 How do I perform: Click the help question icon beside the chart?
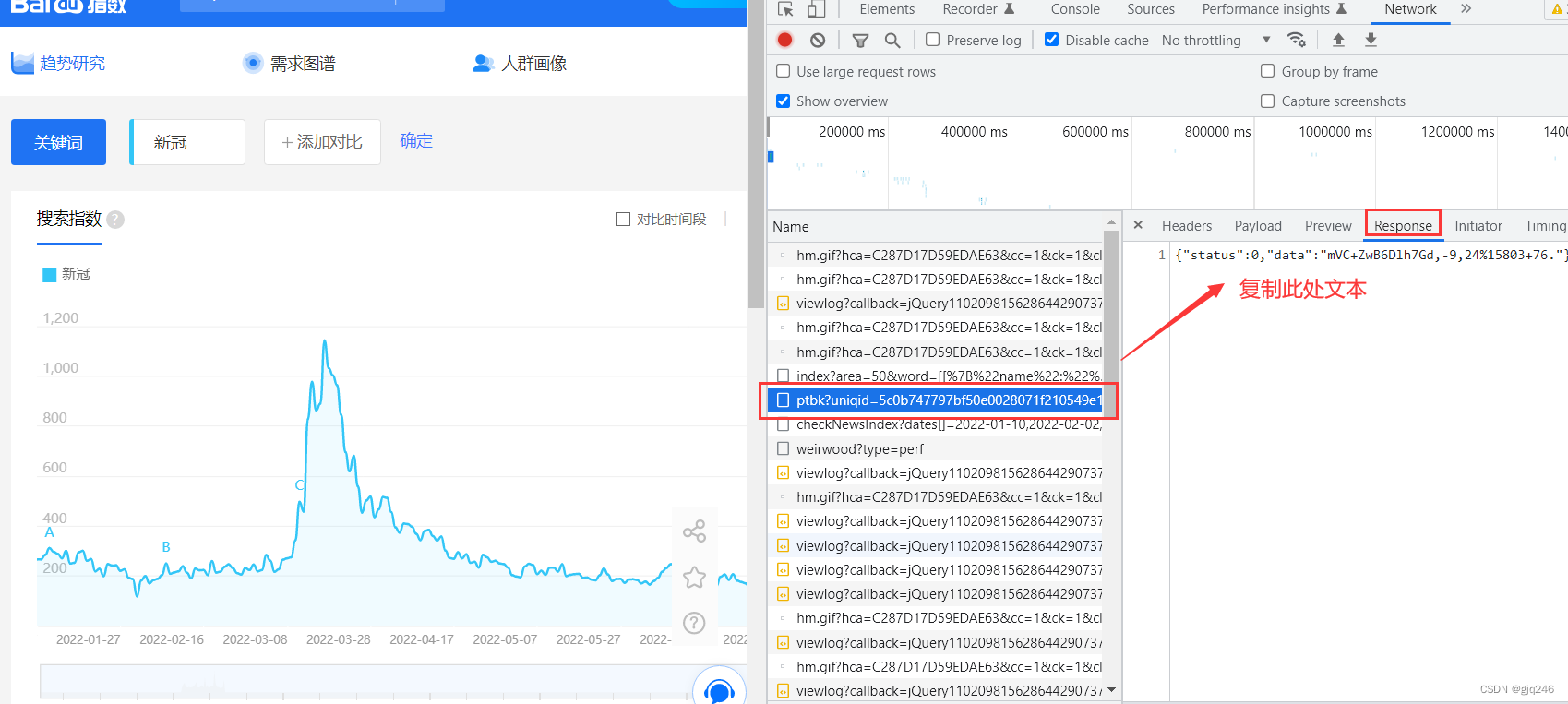(x=694, y=623)
